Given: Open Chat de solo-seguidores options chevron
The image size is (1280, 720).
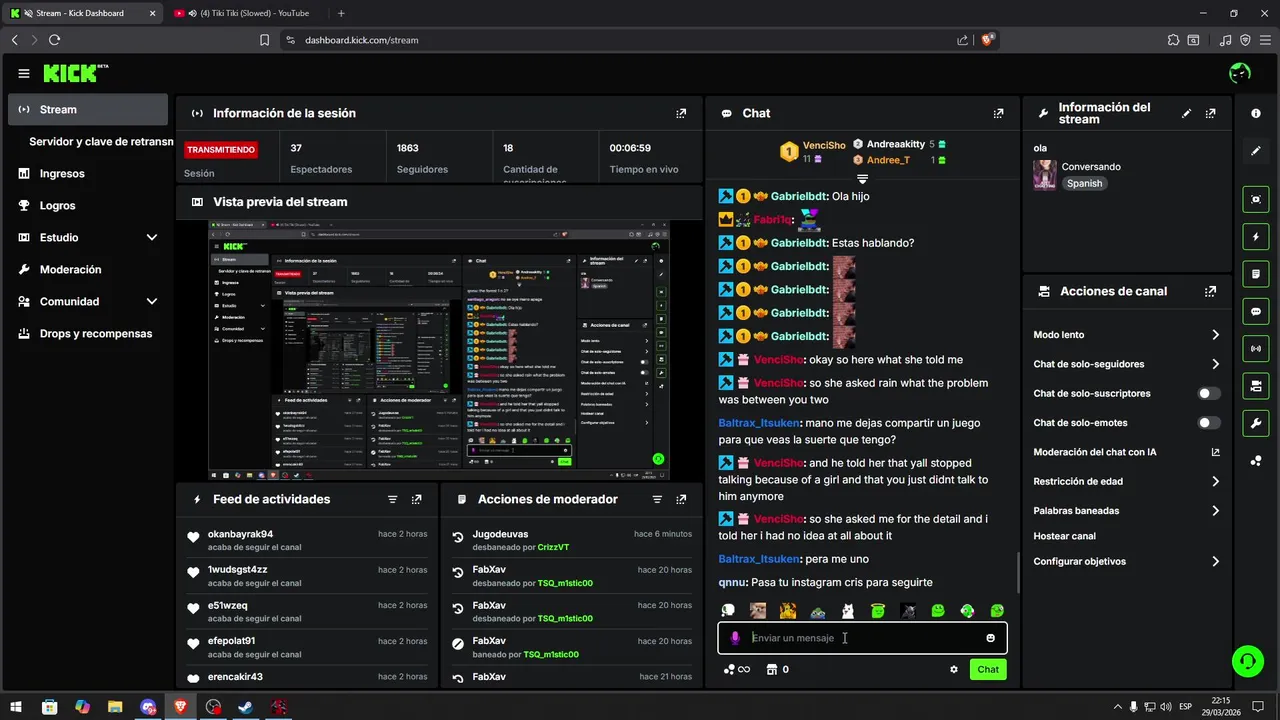Looking at the screenshot, I should tap(1215, 364).
